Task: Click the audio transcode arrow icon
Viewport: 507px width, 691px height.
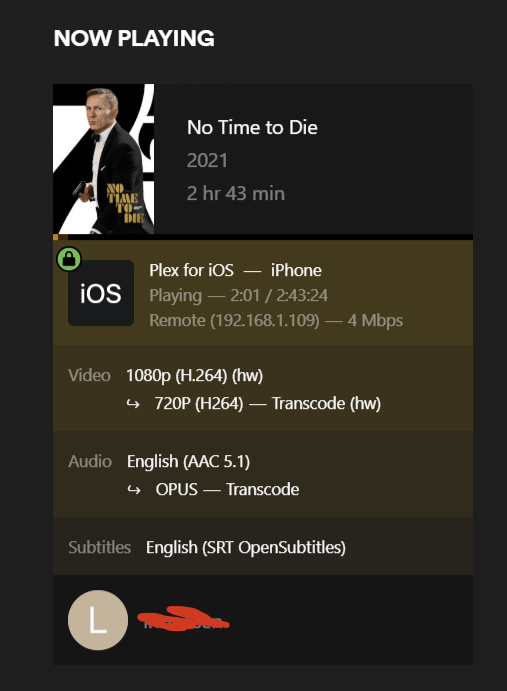Action: (x=134, y=490)
